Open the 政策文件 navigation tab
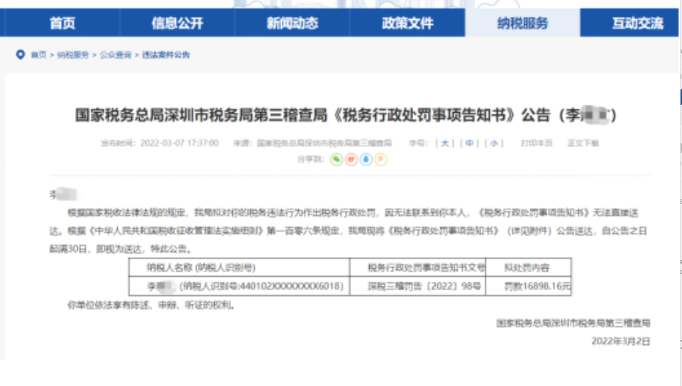682x386 pixels. click(408, 23)
